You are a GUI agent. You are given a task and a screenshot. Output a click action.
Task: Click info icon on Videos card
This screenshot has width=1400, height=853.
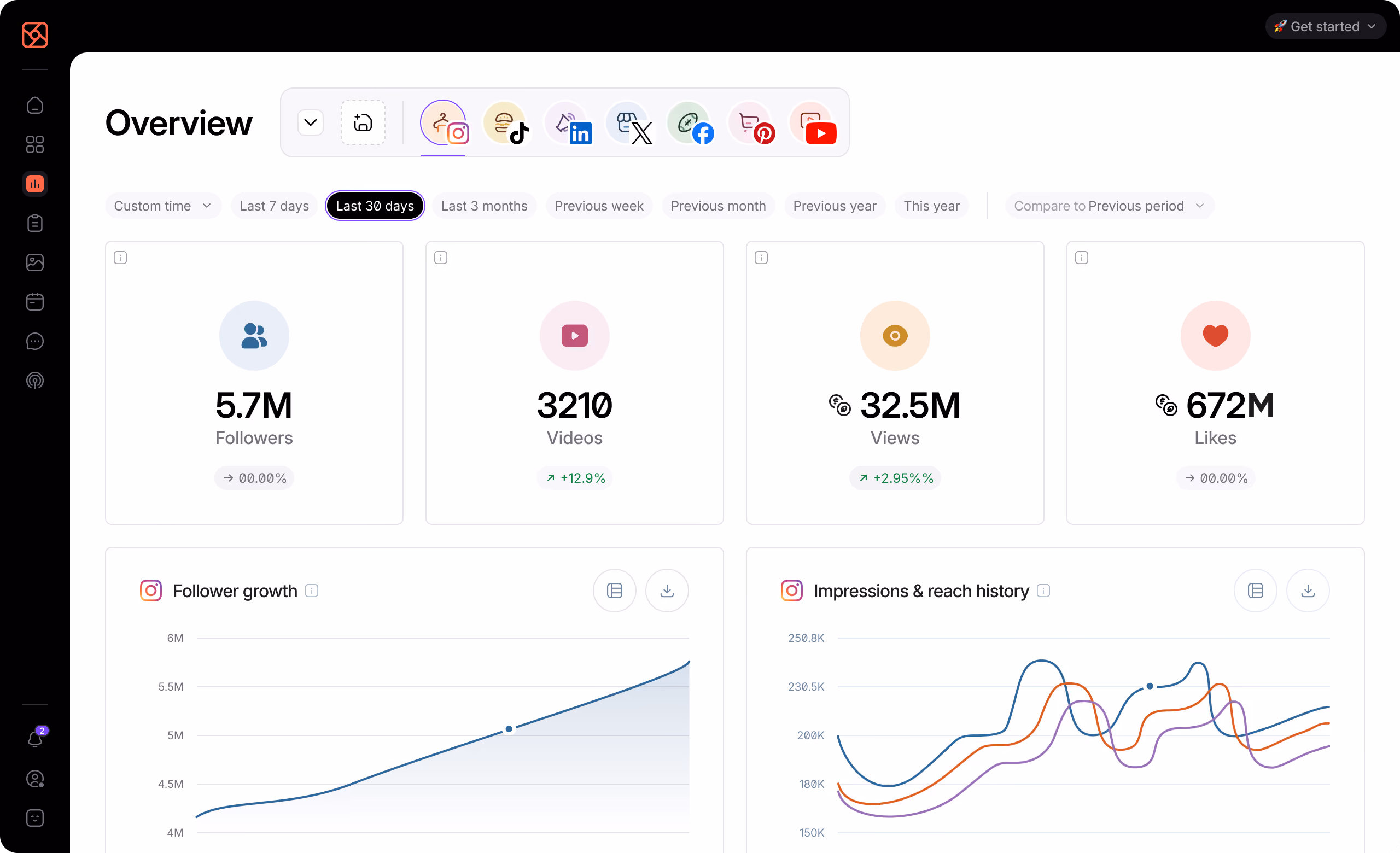(x=441, y=258)
